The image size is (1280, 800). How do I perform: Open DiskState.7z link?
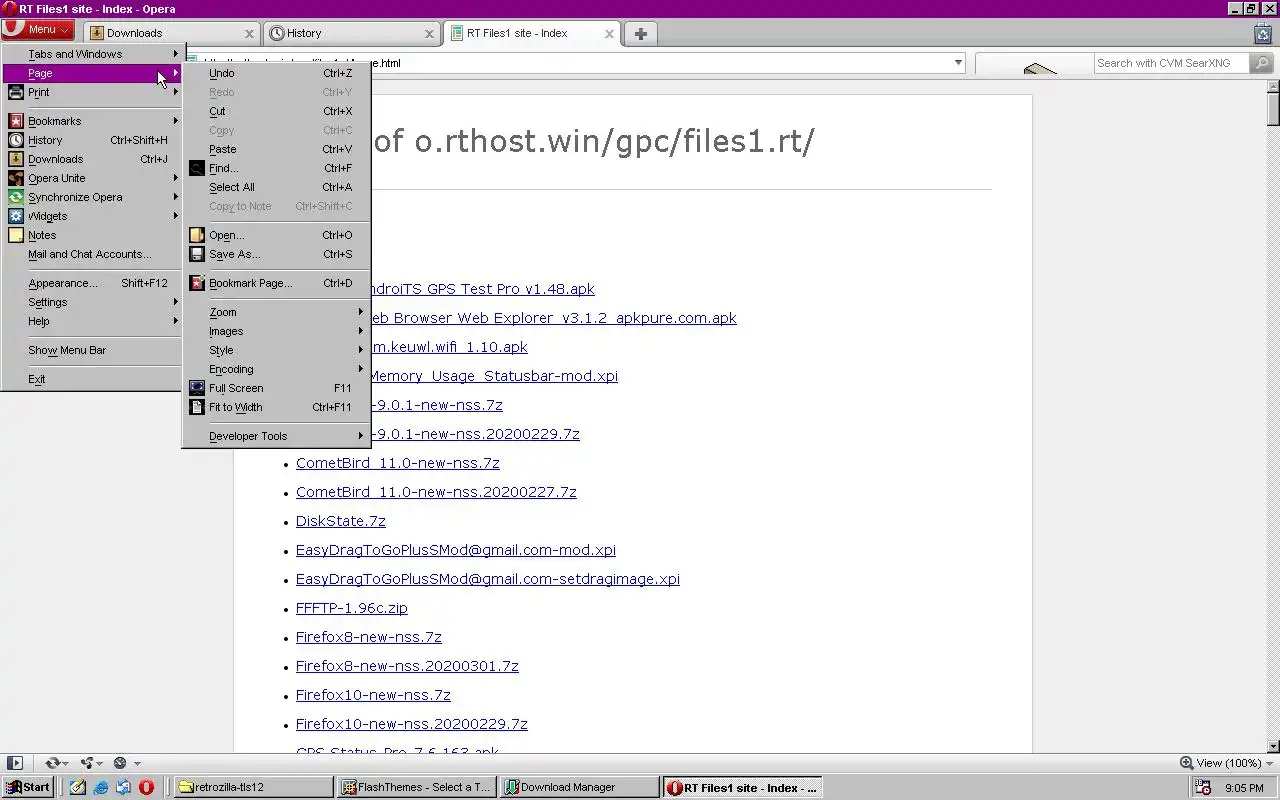point(341,521)
